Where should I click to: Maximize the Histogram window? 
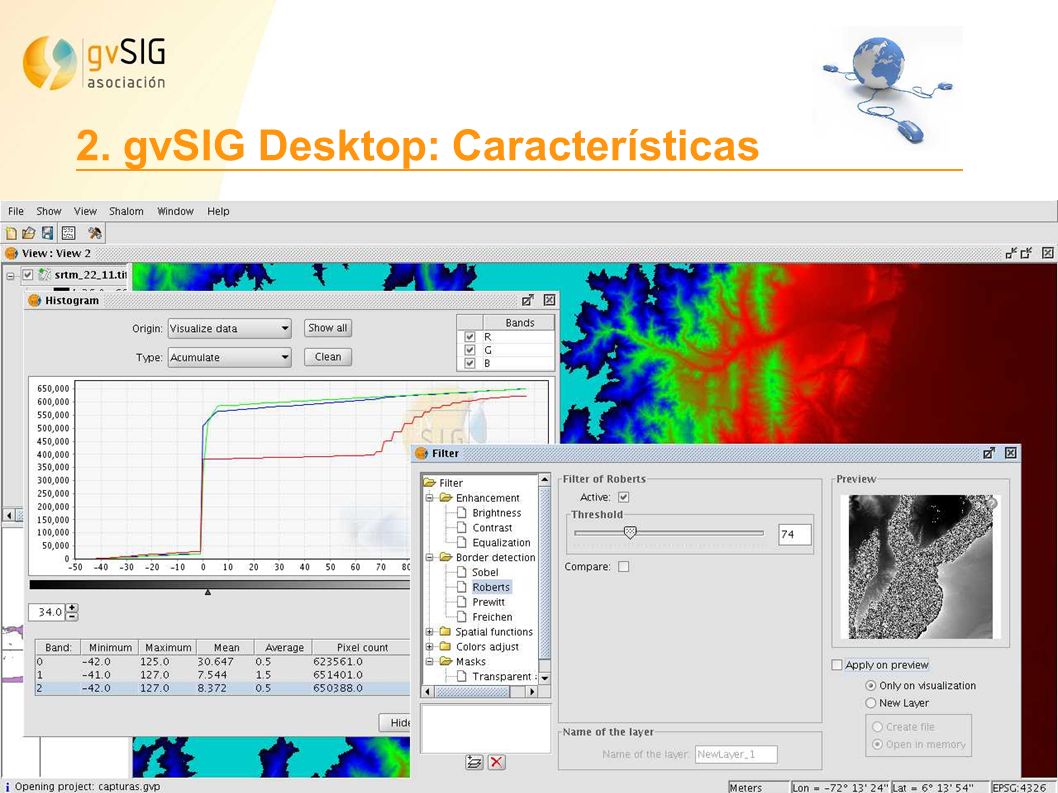pos(528,300)
